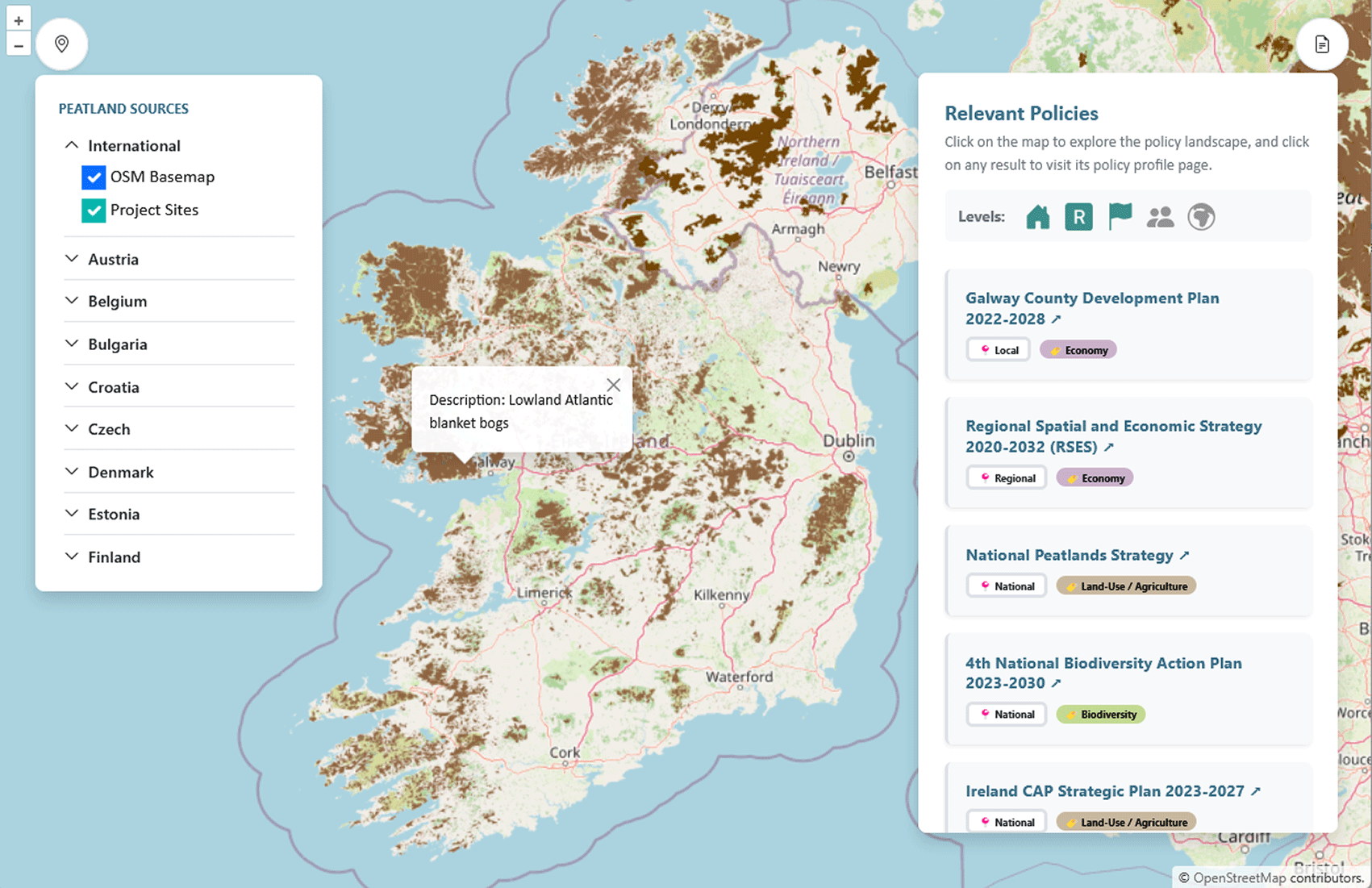Click the PEATLAND SOURCES heading
The height and width of the screenshot is (888, 1372).
click(x=123, y=109)
